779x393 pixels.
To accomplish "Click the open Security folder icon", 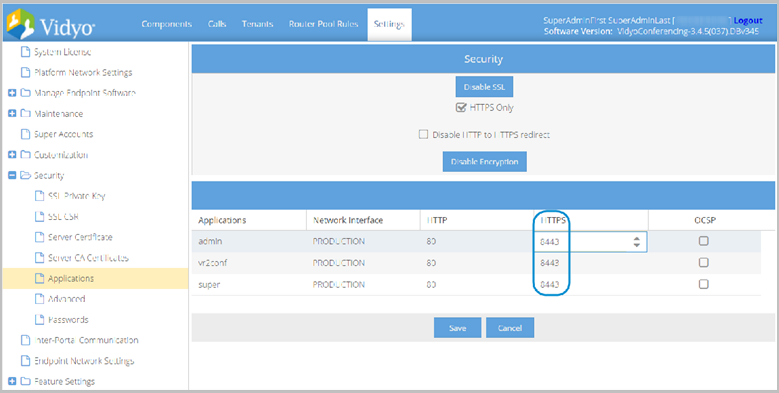I will [x=25, y=175].
